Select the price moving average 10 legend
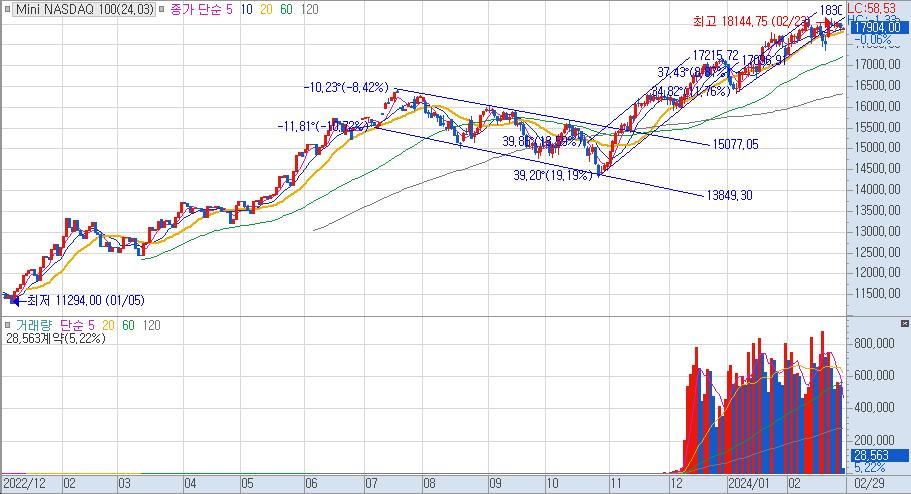Image resolution: width=911 pixels, height=494 pixels. click(246, 9)
